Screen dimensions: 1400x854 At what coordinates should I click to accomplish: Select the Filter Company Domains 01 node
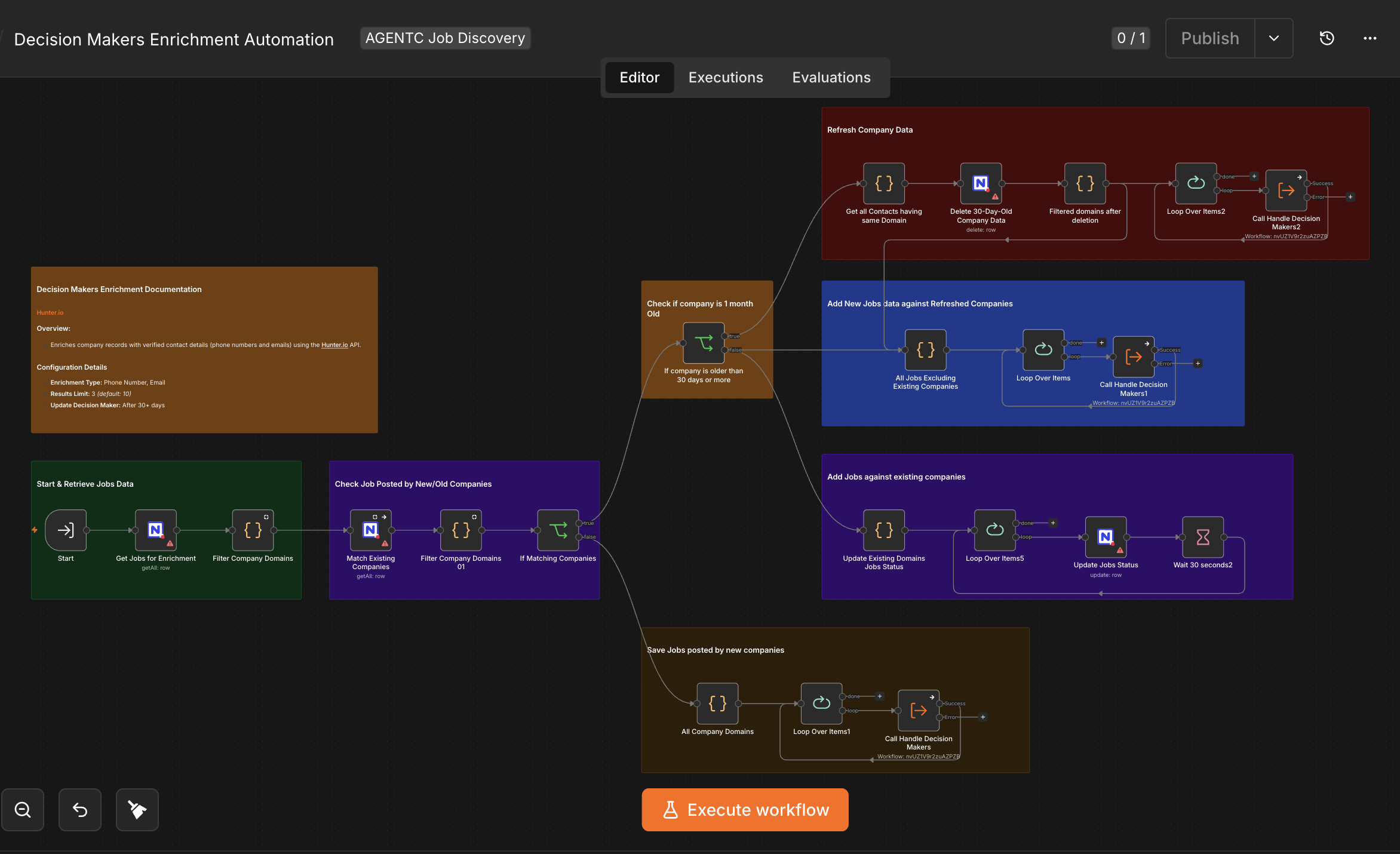460,530
